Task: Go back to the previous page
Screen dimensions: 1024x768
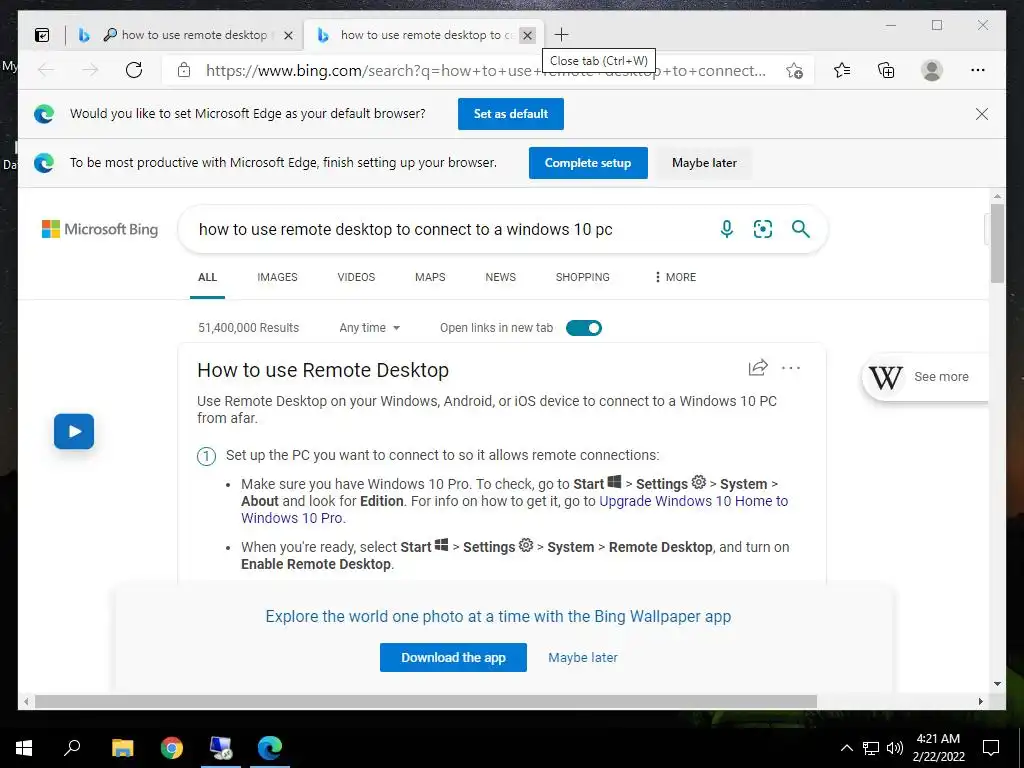Action: pos(46,70)
